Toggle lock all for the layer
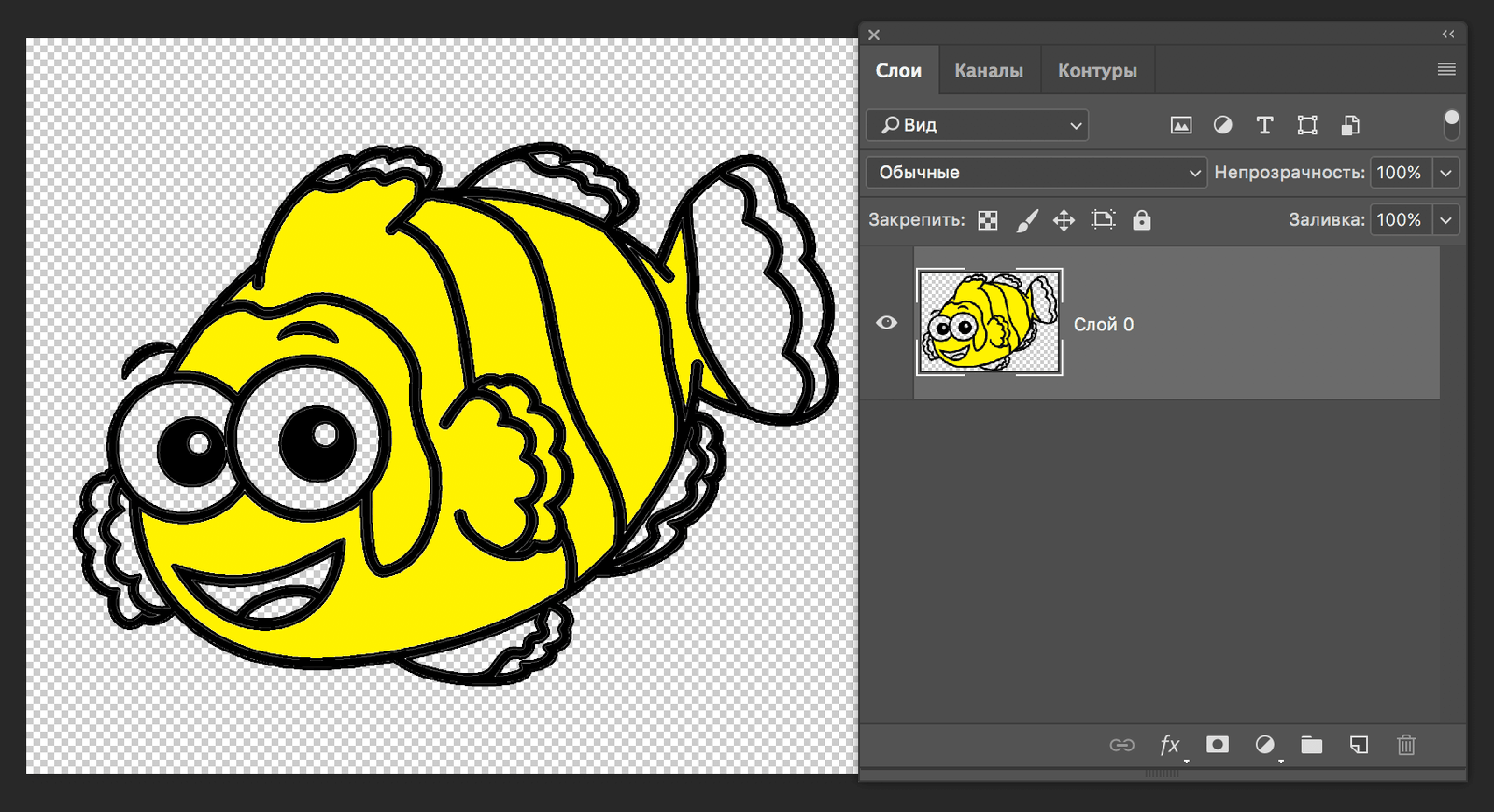 pos(1142,220)
